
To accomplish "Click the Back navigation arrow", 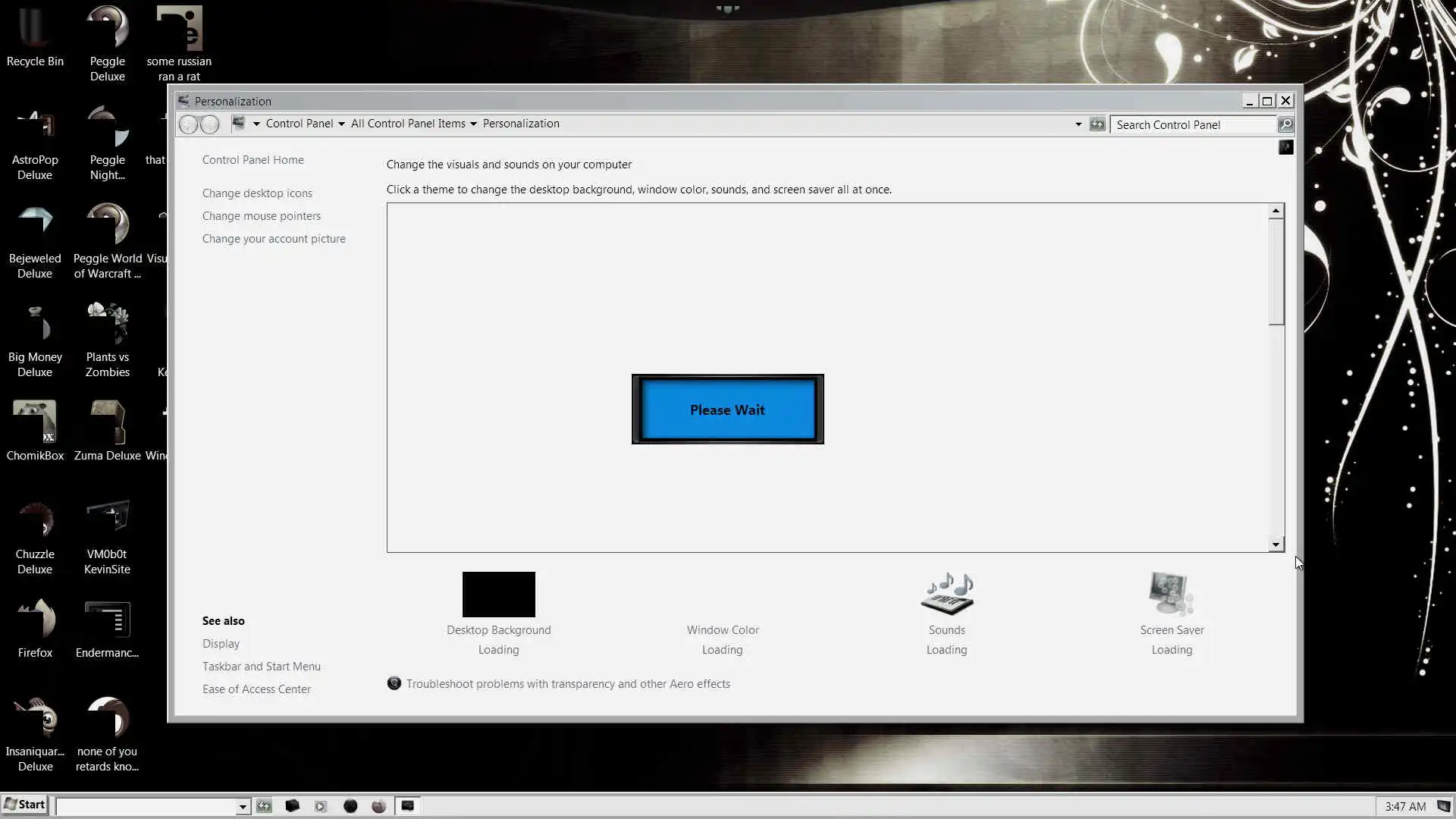I will pyautogui.click(x=189, y=124).
